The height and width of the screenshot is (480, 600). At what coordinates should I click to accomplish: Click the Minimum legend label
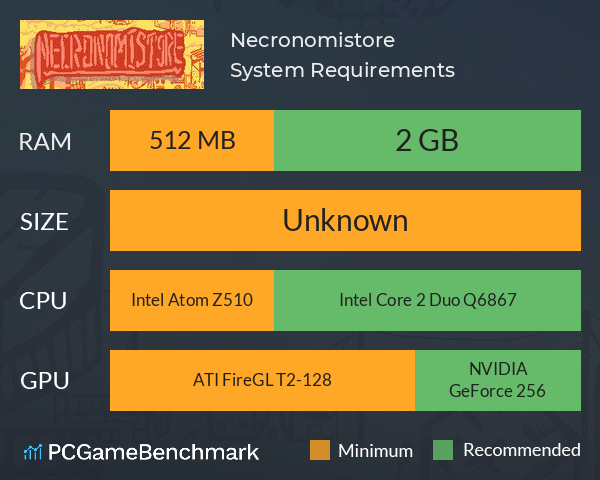click(375, 451)
